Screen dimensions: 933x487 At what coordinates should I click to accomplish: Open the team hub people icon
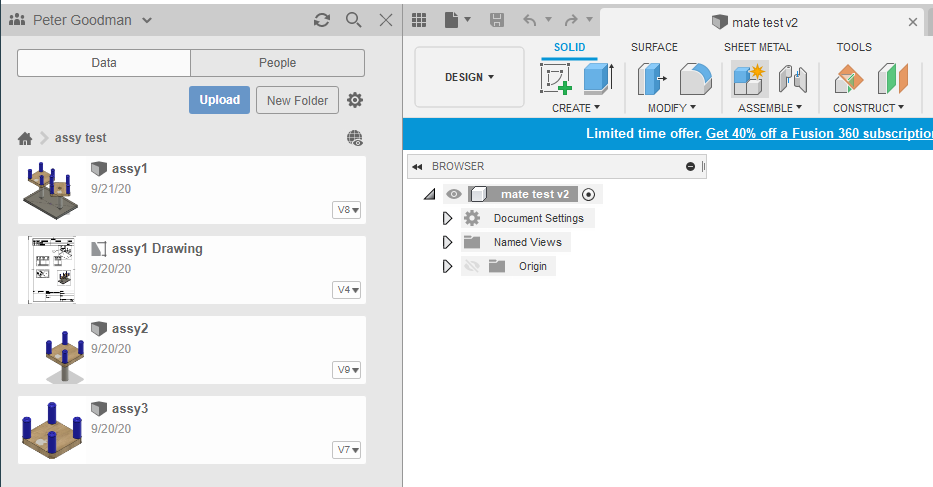coord(17,20)
